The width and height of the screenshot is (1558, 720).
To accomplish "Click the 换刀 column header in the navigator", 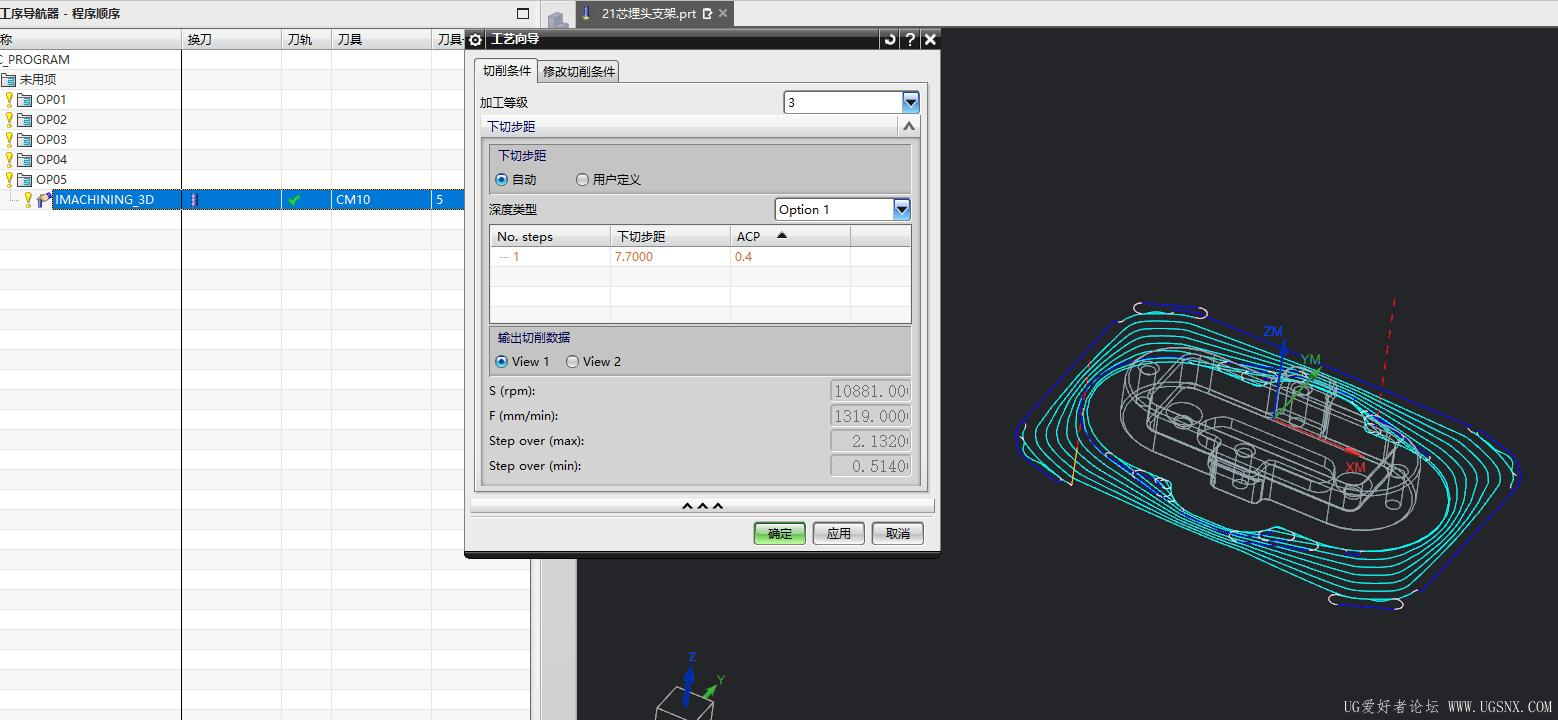I will [x=231, y=39].
